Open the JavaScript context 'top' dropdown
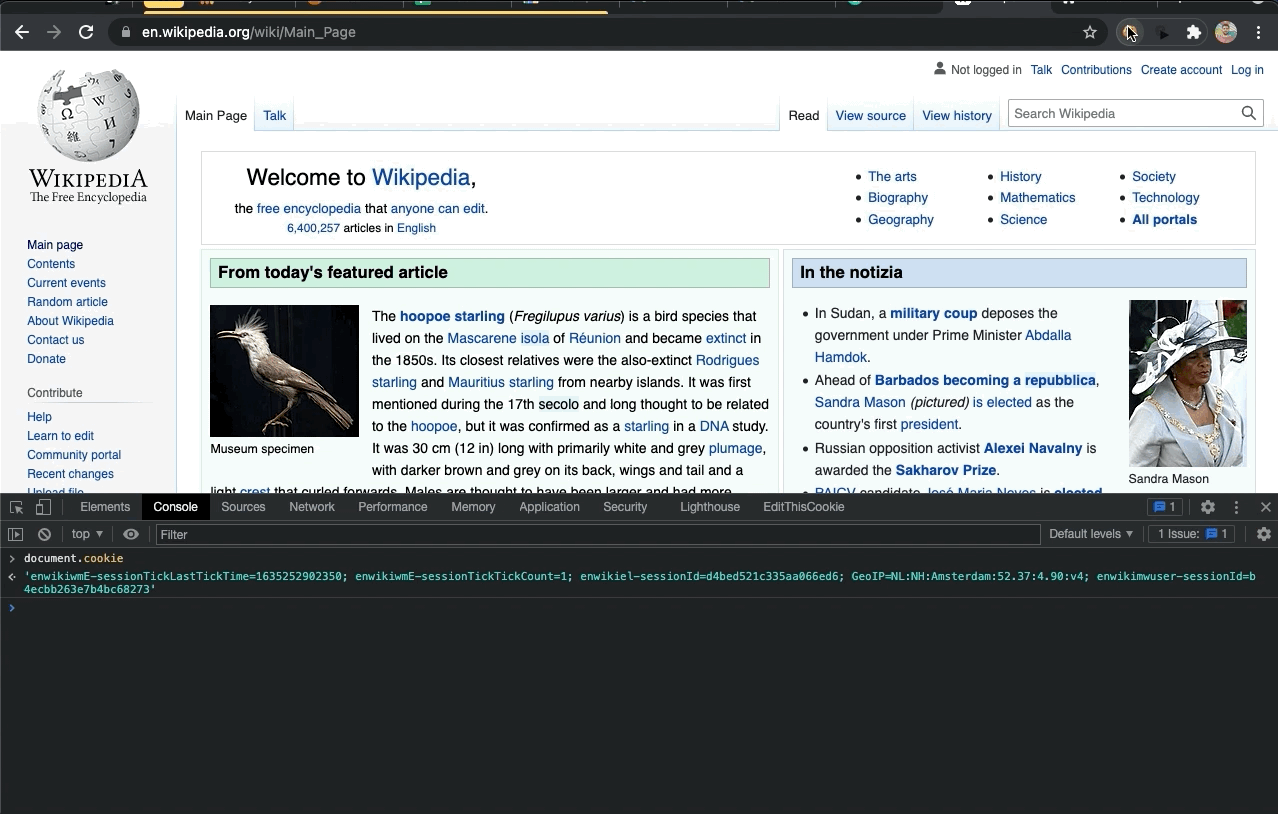Screen dimensions: 1278x814 click(87, 534)
